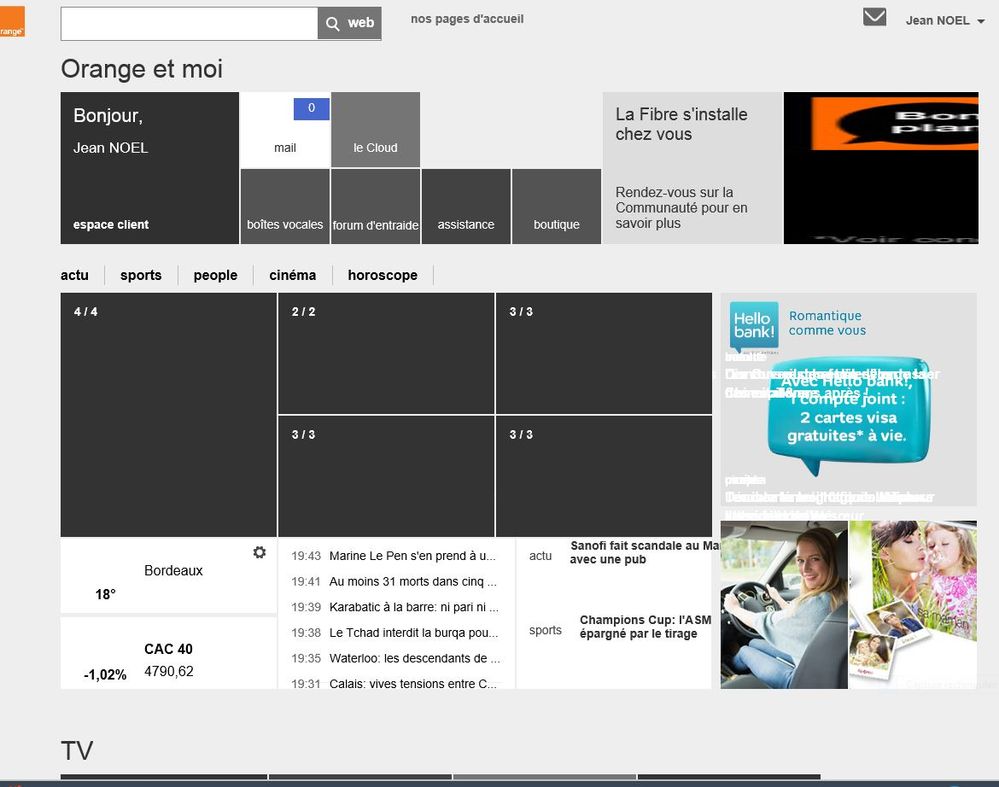Image resolution: width=999 pixels, height=787 pixels.
Task: Open the CAC 40 stock widget
Action: click(168, 654)
